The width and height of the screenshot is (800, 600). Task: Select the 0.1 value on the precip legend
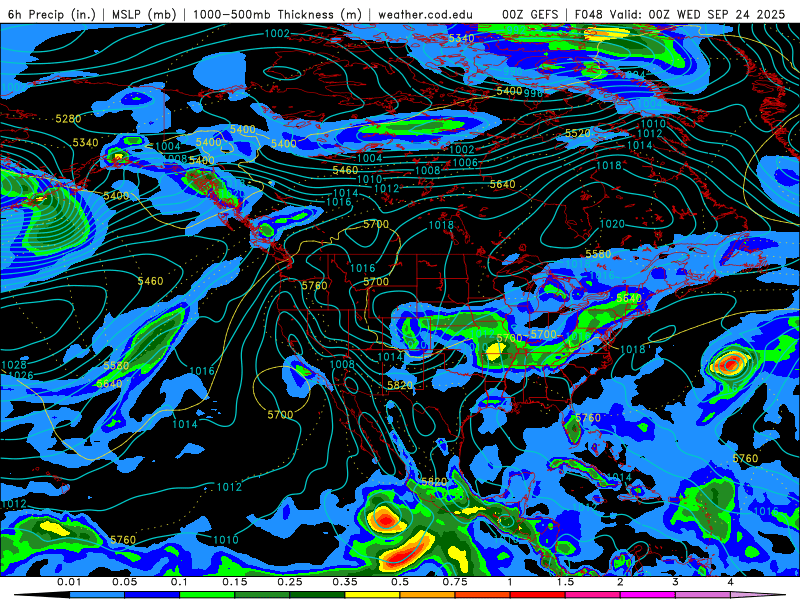coord(179,582)
